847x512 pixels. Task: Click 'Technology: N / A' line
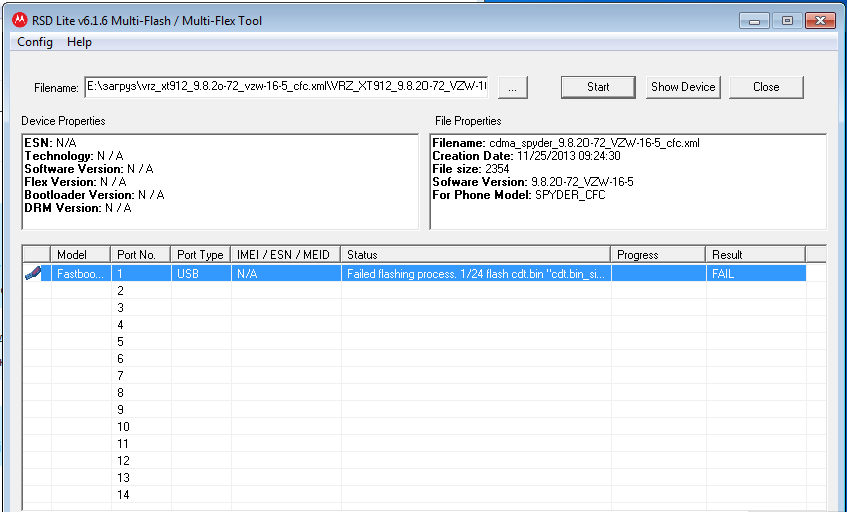coord(74,156)
